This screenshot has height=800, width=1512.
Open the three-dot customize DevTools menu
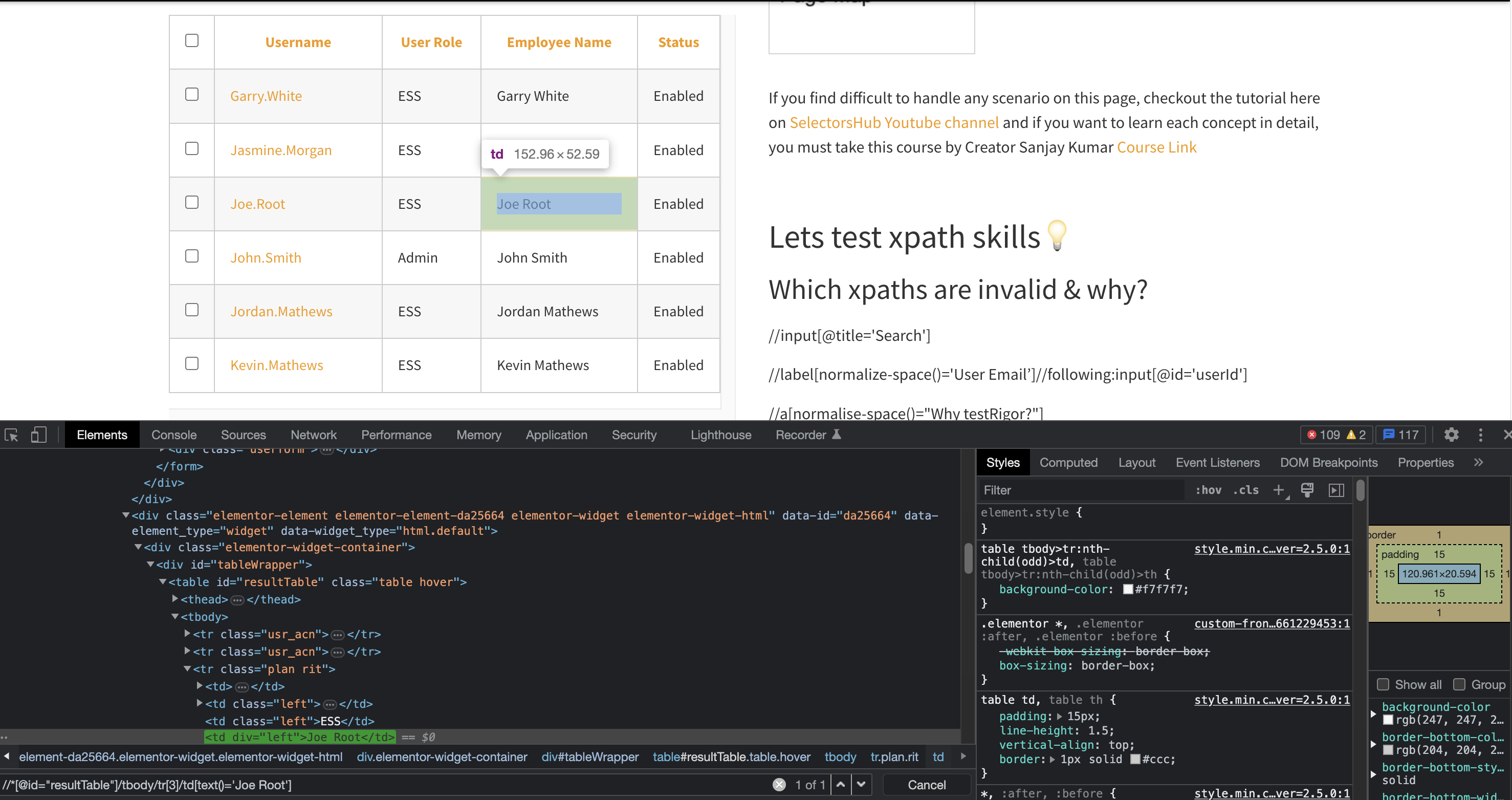[x=1480, y=435]
